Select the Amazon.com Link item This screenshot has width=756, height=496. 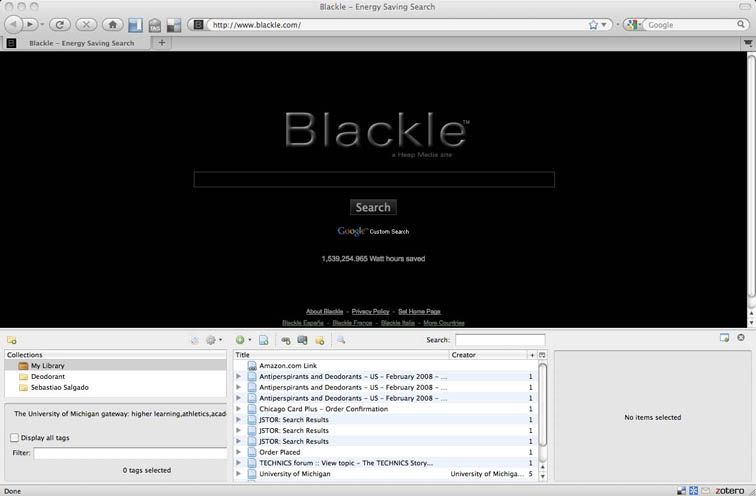pyautogui.click(x=386, y=366)
